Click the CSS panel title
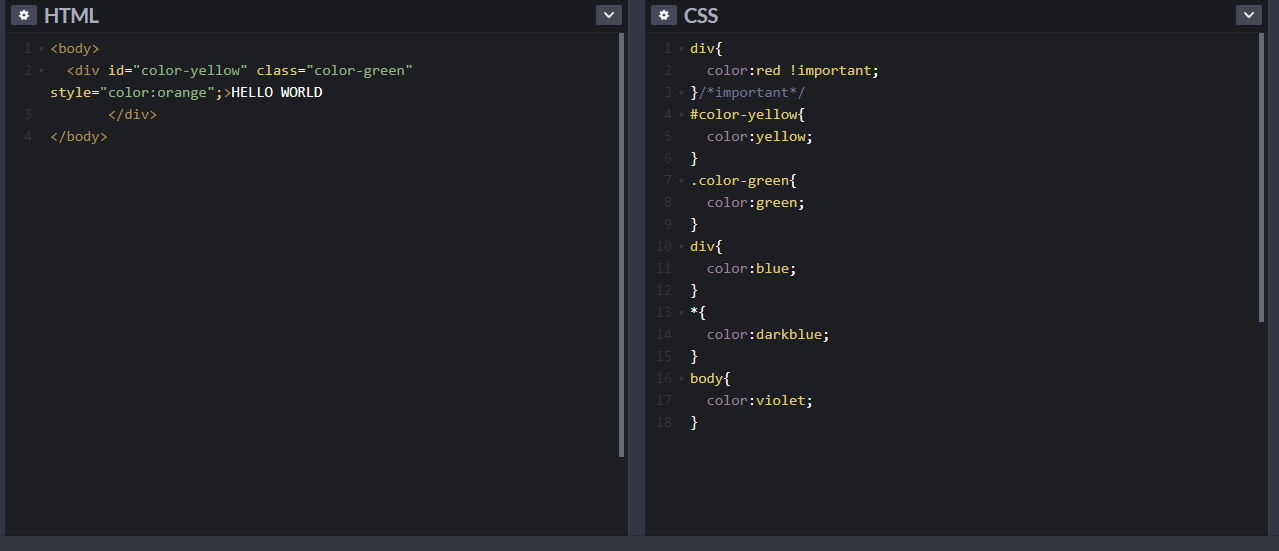Image resolution: width=1279 pixels, height=551 pixels. click(x=701, y=16)
